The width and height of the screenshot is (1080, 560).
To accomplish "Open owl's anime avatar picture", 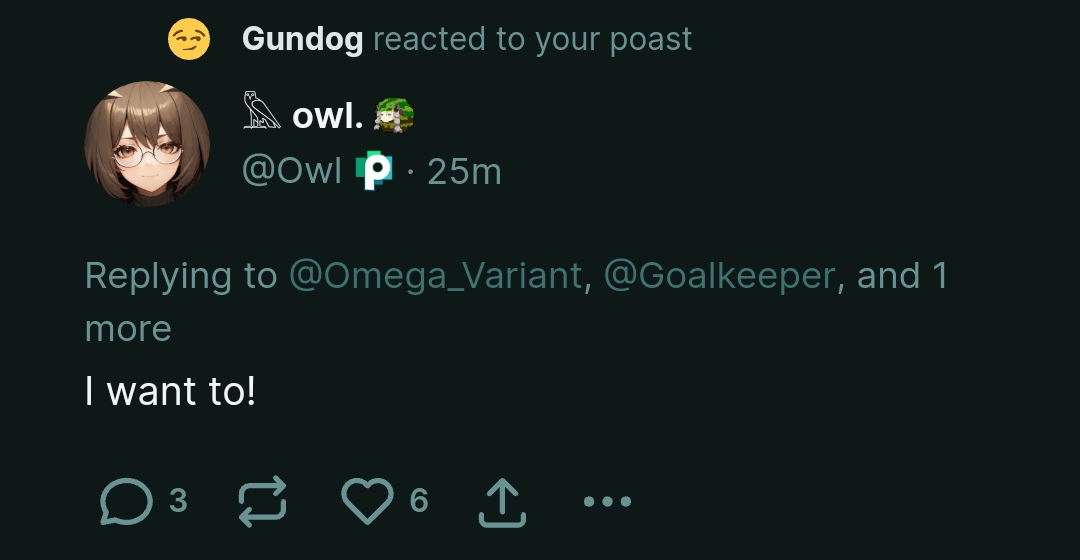I will point(147,143).
